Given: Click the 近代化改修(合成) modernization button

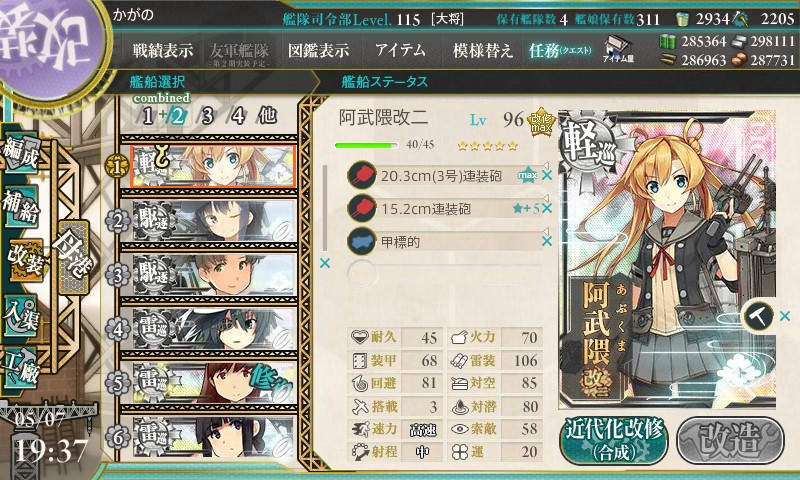Looking at the screenshot, I should coord(614,441).
